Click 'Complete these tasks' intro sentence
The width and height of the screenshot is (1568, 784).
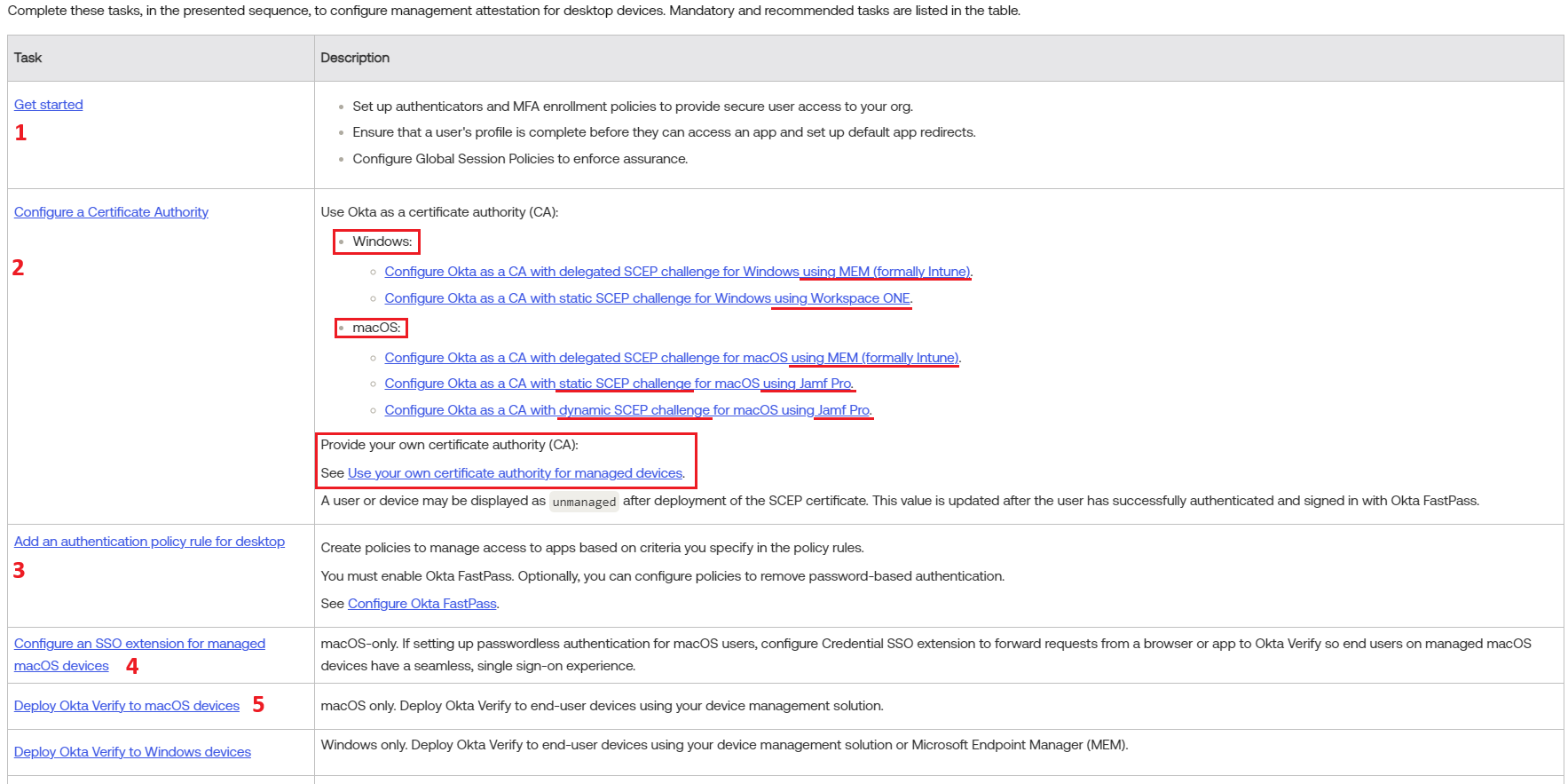pos(514,11)
